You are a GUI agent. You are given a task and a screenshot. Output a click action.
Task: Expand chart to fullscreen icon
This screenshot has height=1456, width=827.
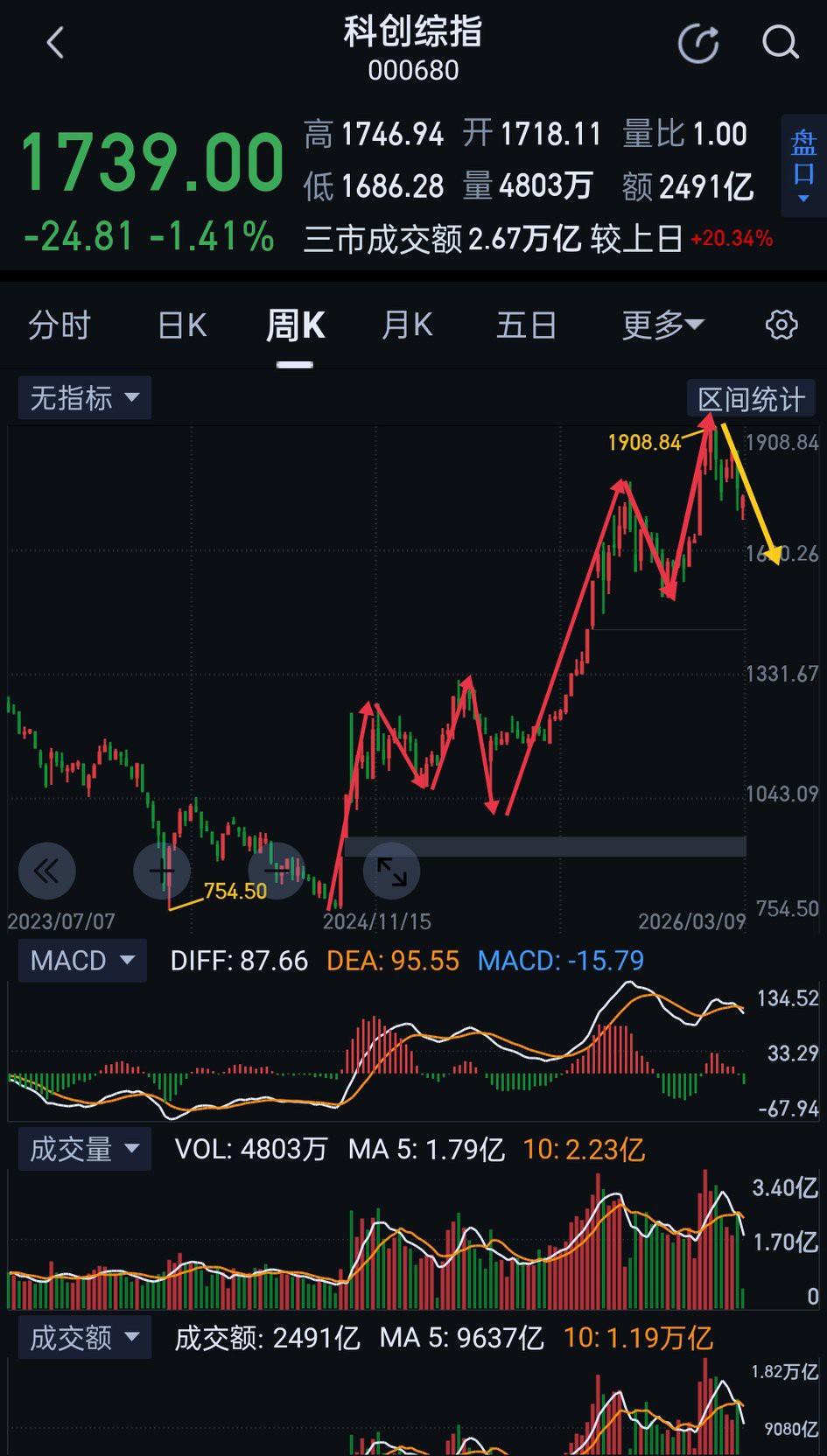click(x=391, y=871)
